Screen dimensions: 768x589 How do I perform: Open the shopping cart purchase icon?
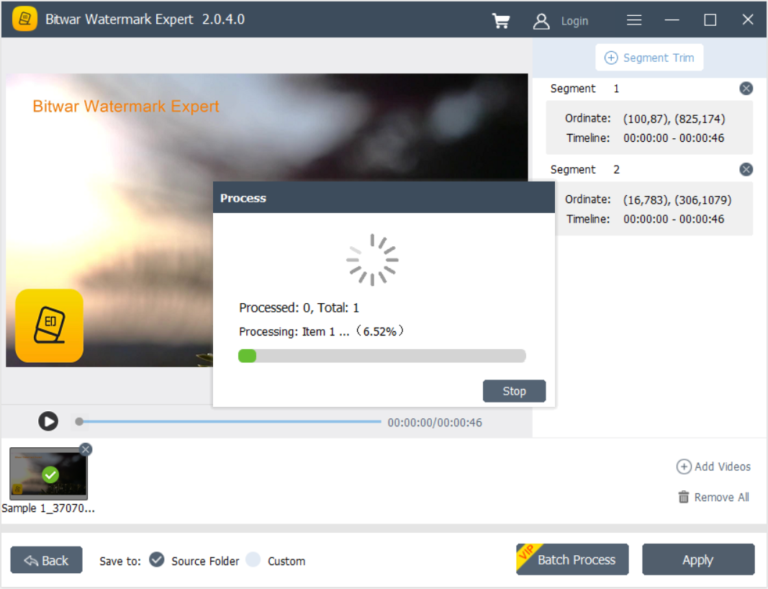tap(501, 21)
